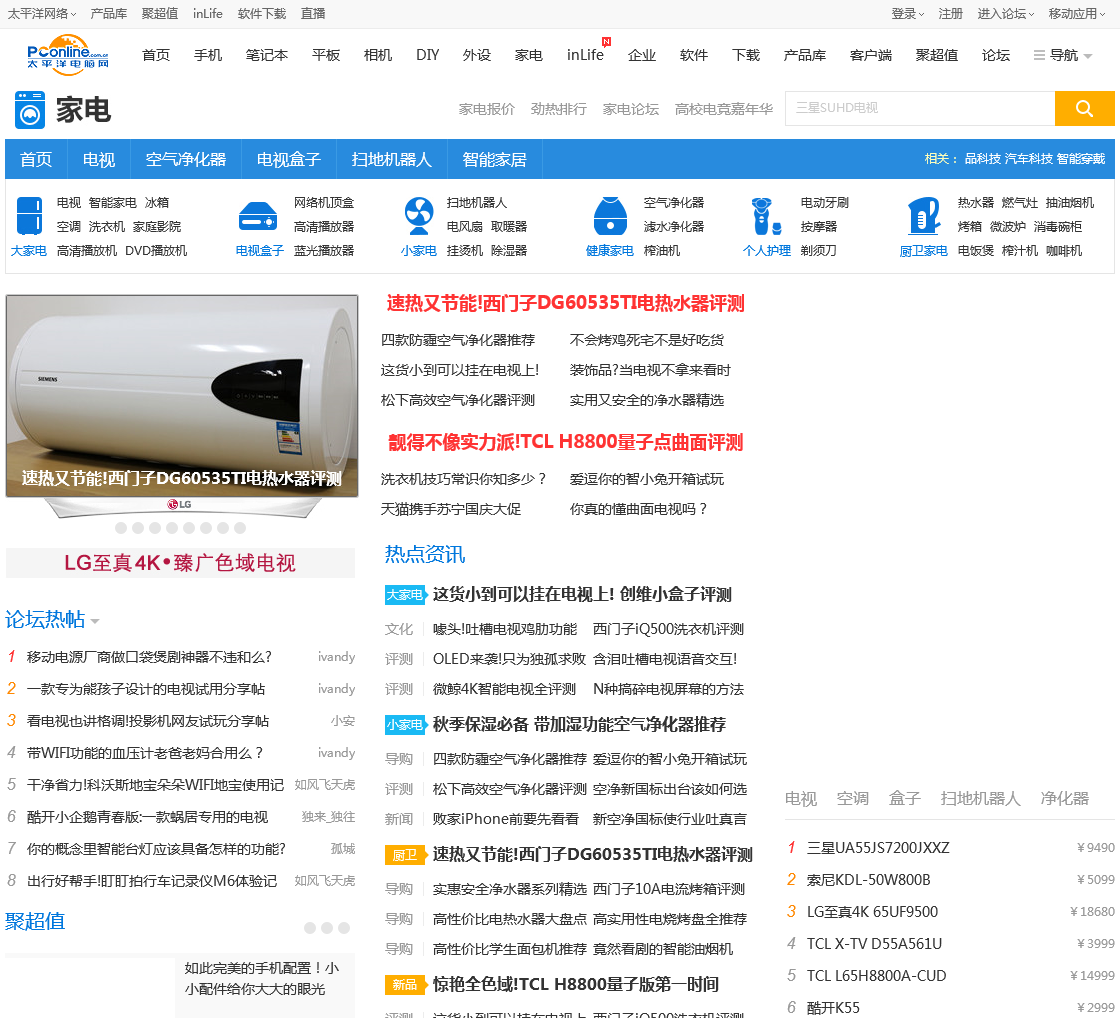The image size is (1120, 1018).
Task: Open ranked product 三星UA55JS7200JXXZ
Action: pos(878,847)
